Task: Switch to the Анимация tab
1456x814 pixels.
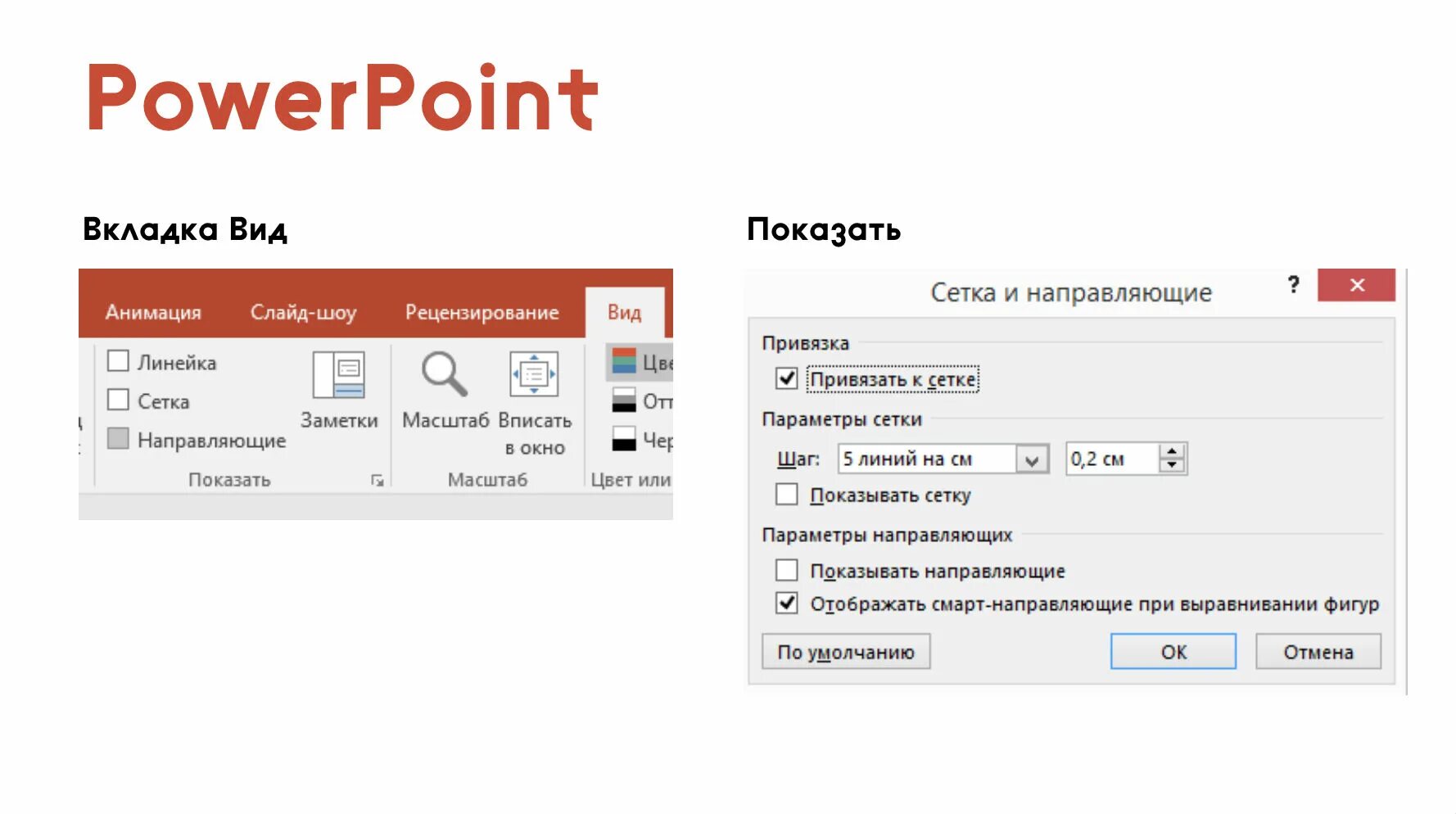Action: (153, 313)
